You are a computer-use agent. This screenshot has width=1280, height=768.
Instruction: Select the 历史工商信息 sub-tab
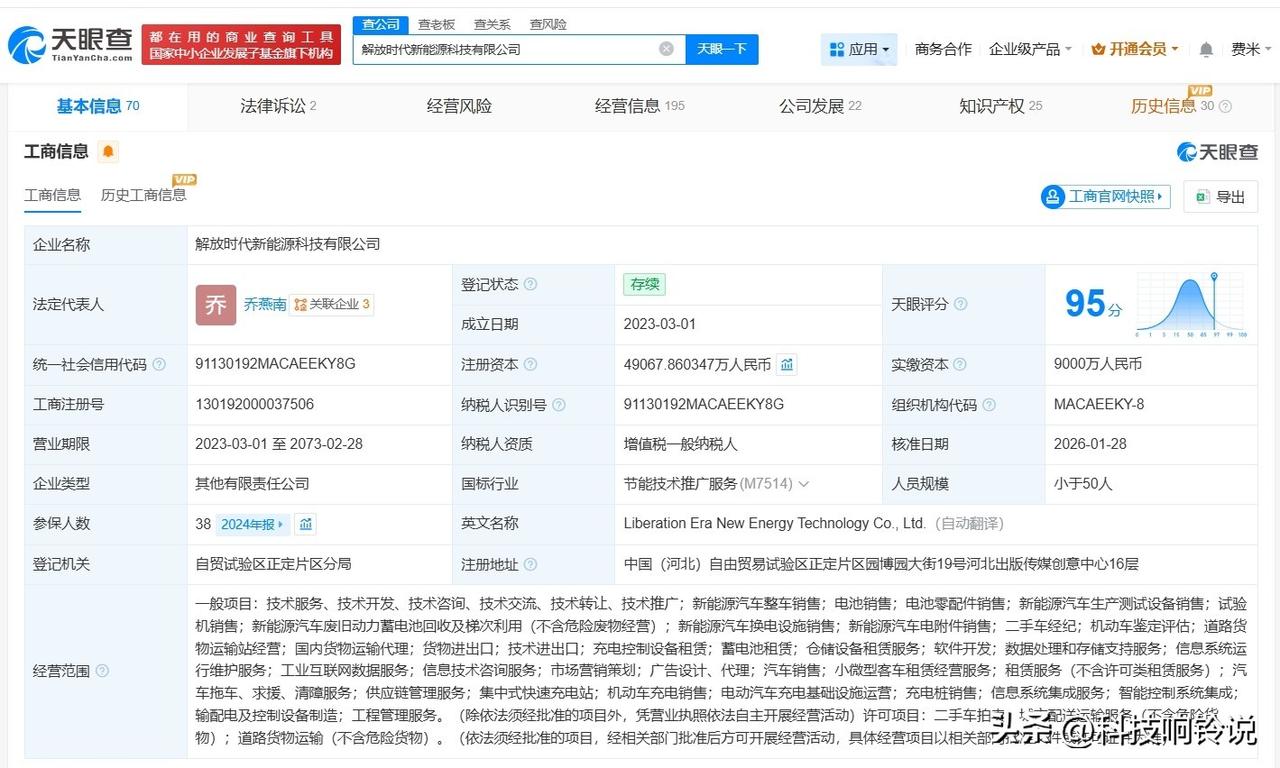click(x=143, y=195)
